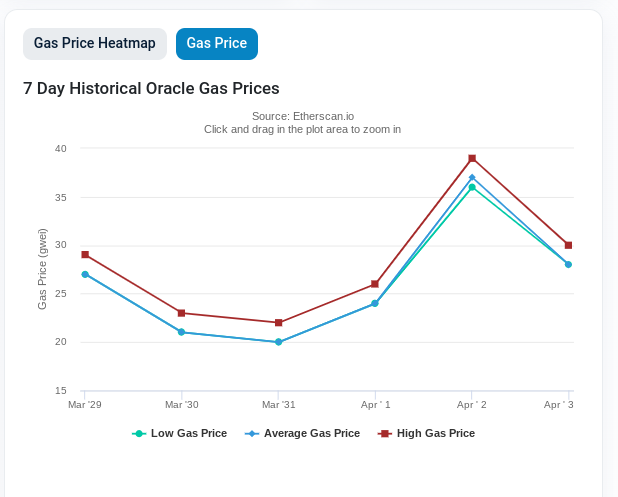Click the Source: Etherscan.io subtitle text
Image resolution: width=618 pixels, height=497 pixels.
(302, 116)
